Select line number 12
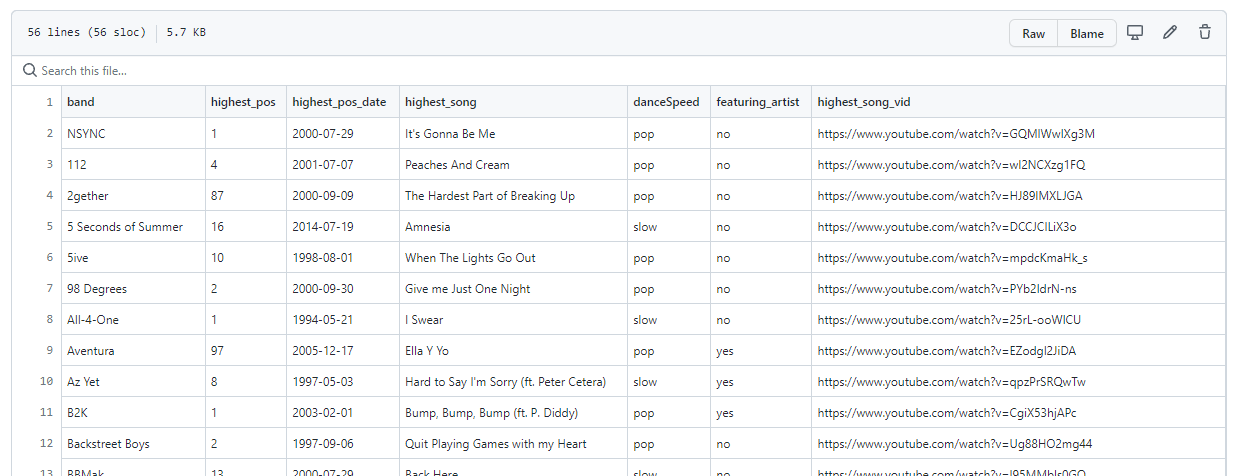The width and height of the screenshot is (1254, 476). point(47,444)
